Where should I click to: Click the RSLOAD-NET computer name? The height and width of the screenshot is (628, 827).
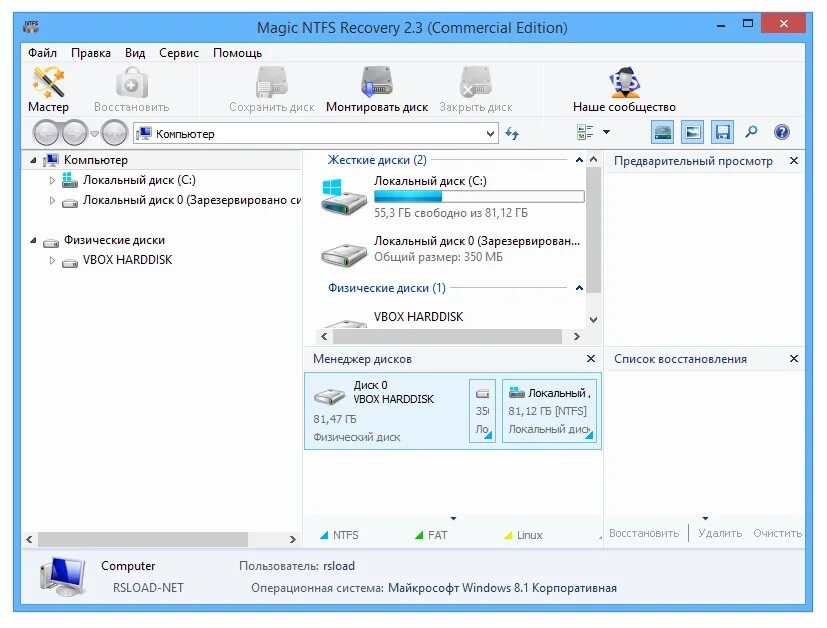coord(148,588)
